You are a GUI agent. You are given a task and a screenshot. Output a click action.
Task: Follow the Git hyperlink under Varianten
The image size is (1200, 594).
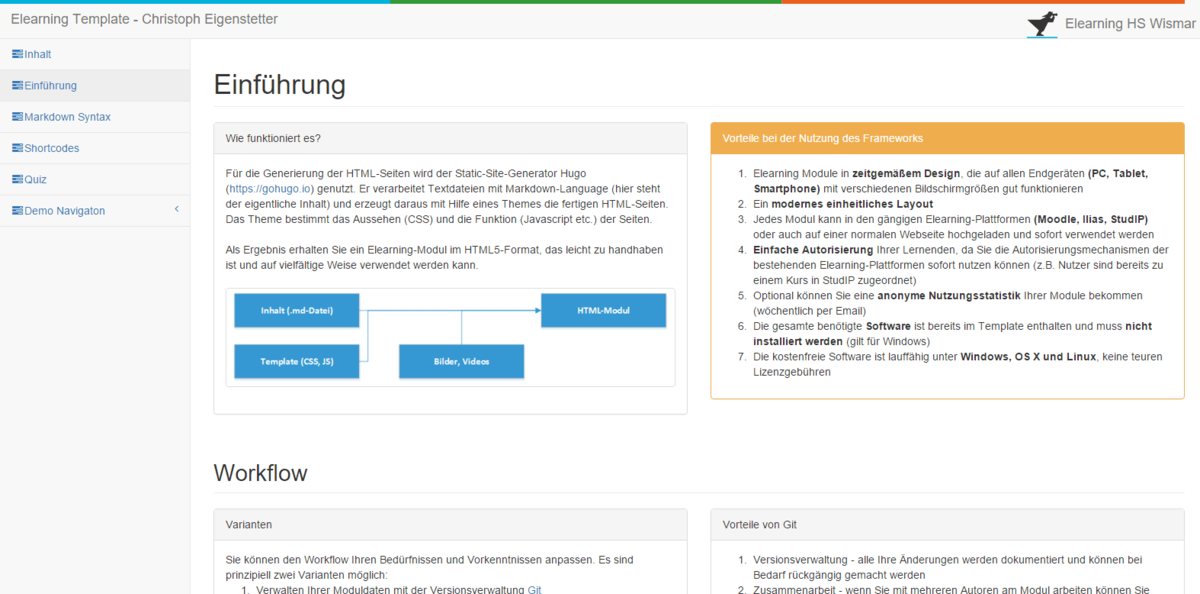tap(532, 589)
